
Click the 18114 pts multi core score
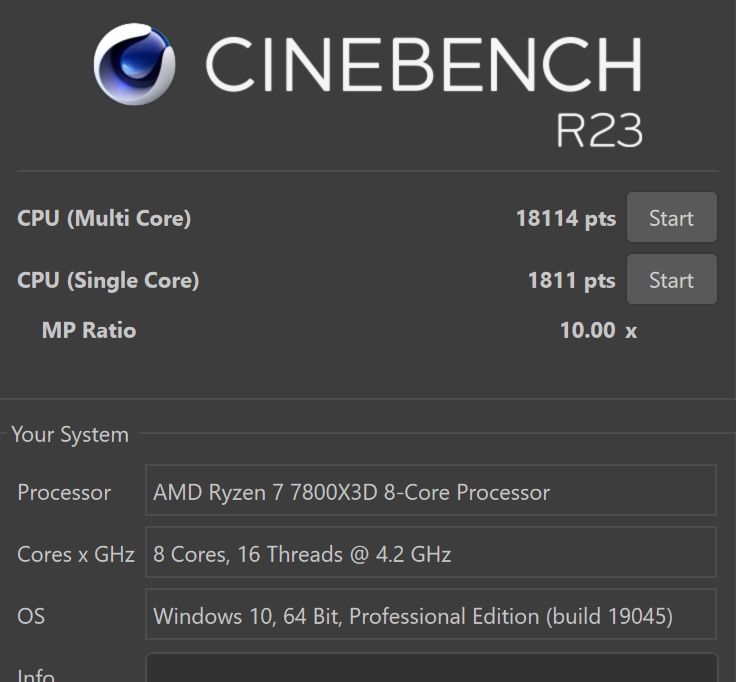tap(566, 218)
